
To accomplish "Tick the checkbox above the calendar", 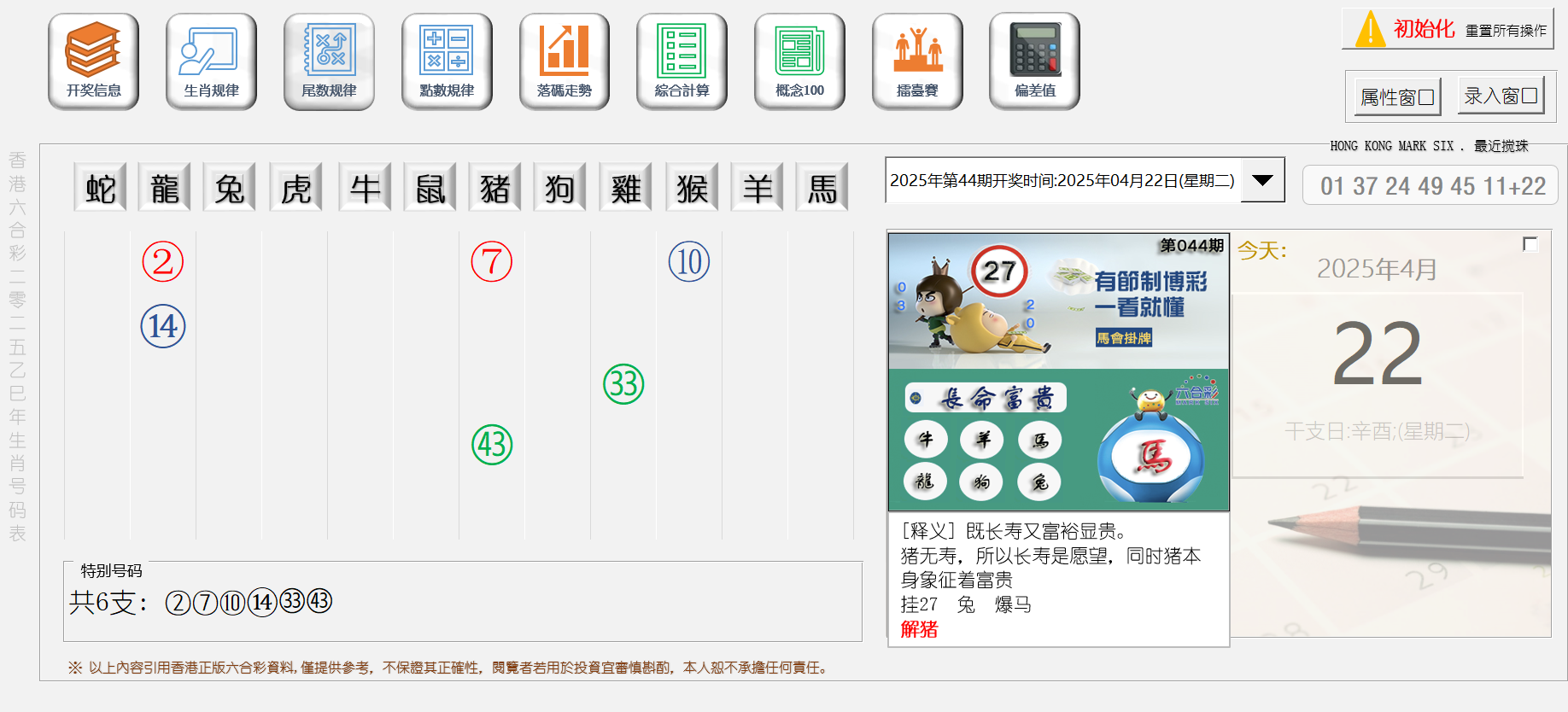I will (x=1530, y=244).
